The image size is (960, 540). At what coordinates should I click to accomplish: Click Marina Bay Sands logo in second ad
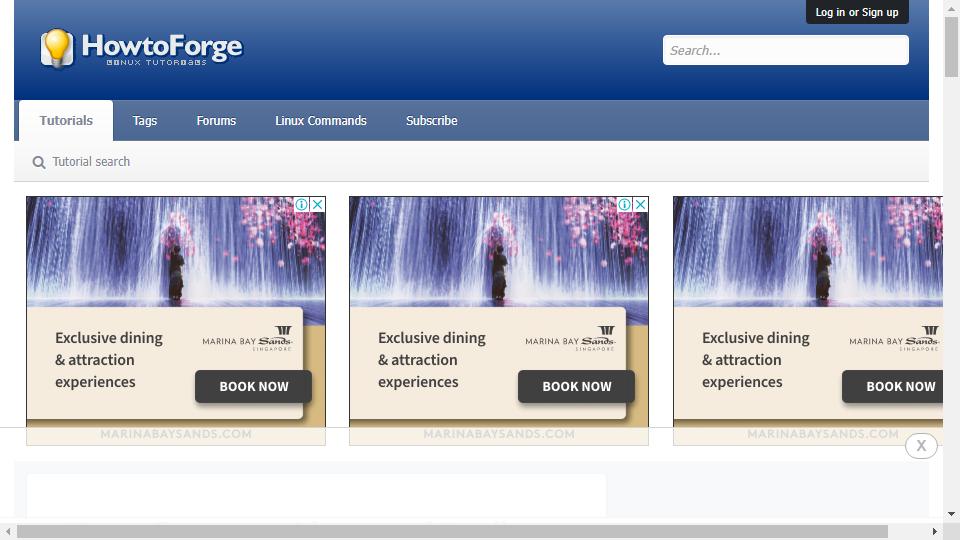(570, 339)
